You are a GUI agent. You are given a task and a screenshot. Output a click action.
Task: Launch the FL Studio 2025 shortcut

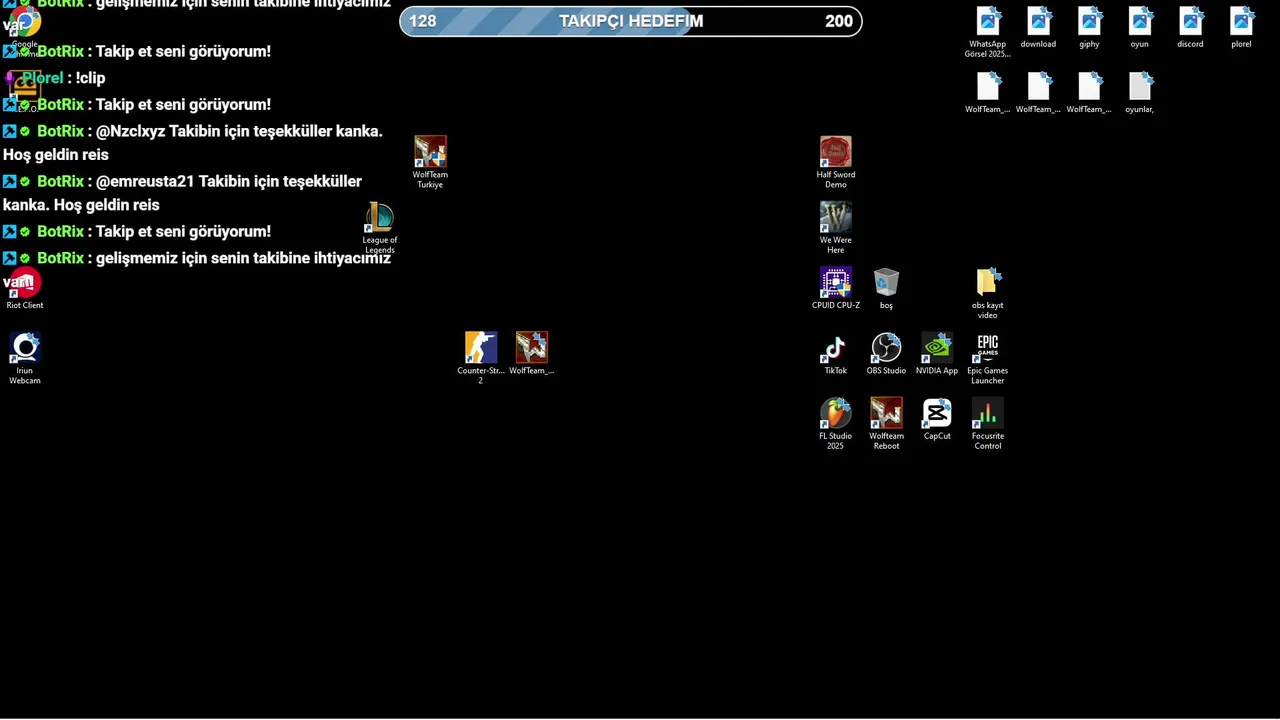(836, 424)
